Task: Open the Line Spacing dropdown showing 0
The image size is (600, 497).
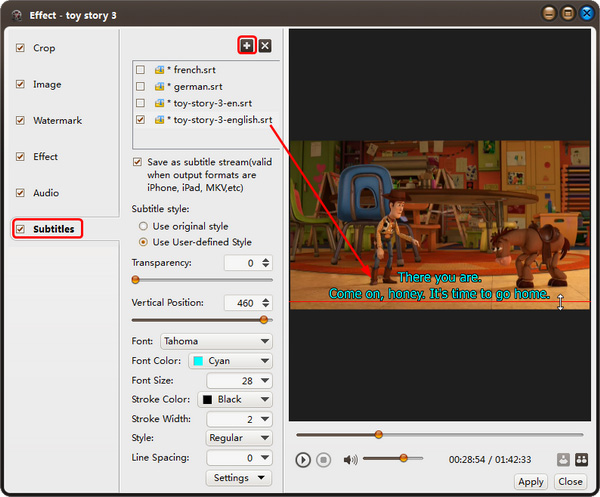Action: point(240,458)
